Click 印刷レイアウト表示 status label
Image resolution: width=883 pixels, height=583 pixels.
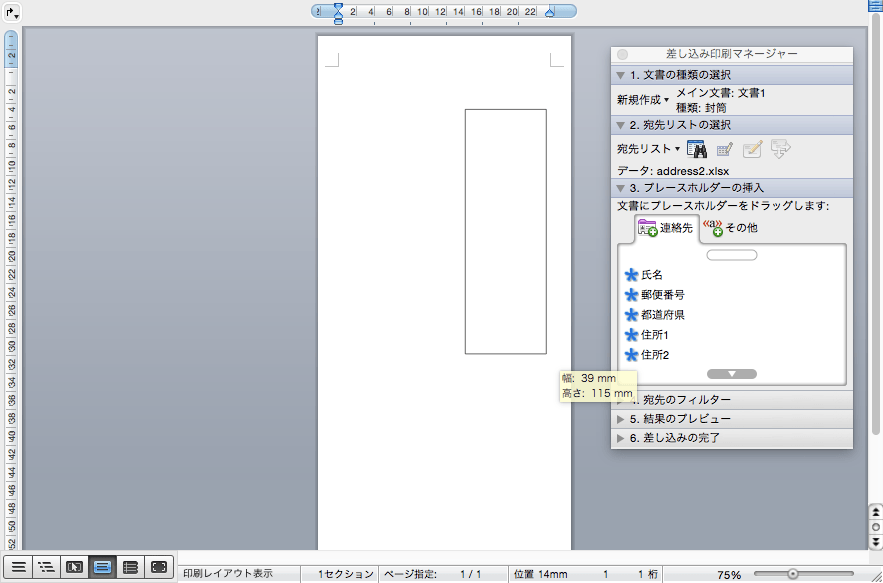228,573
